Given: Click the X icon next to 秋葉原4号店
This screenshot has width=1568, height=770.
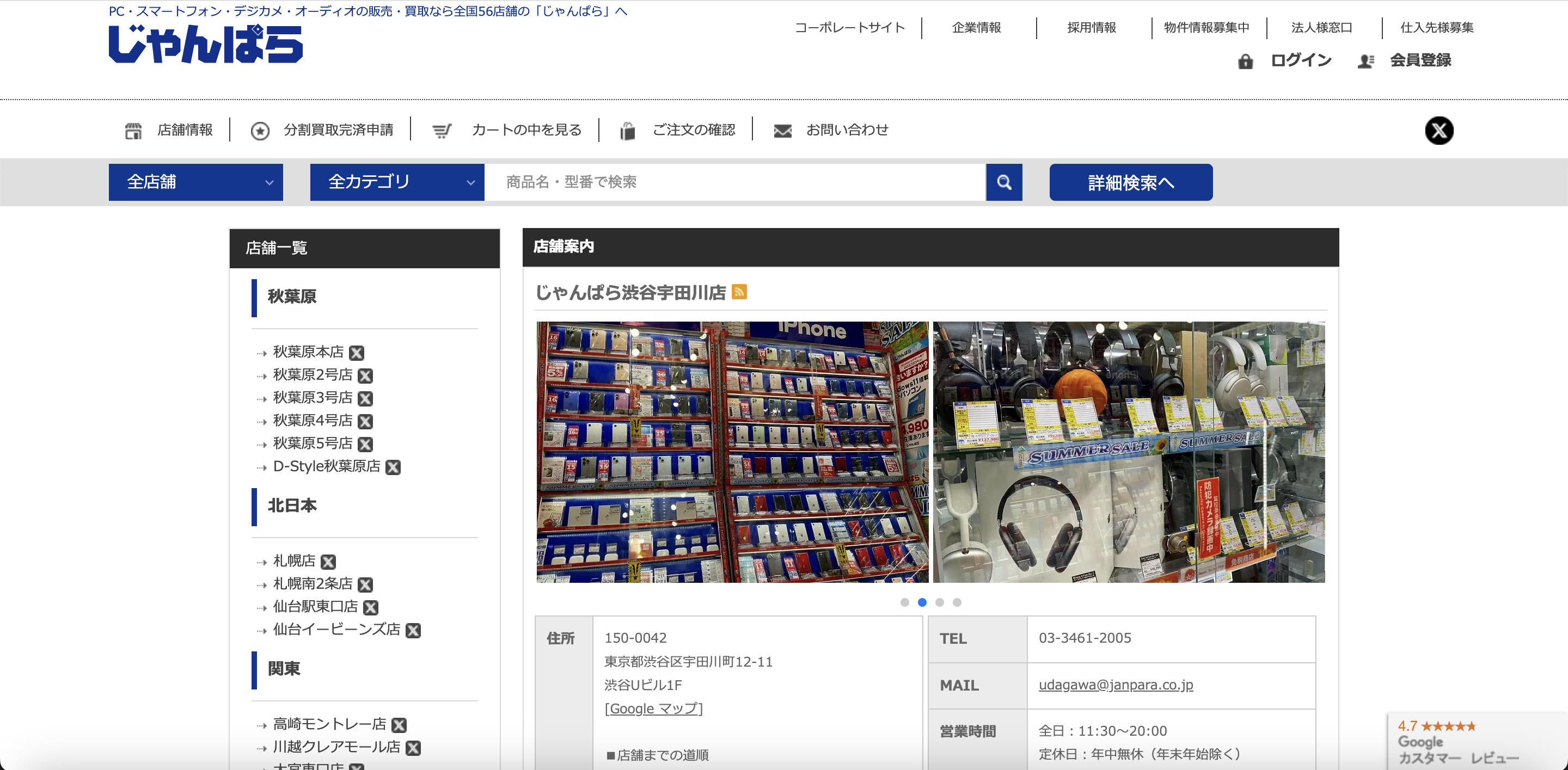Looking at the screenshot, I should tap(365, 422).
